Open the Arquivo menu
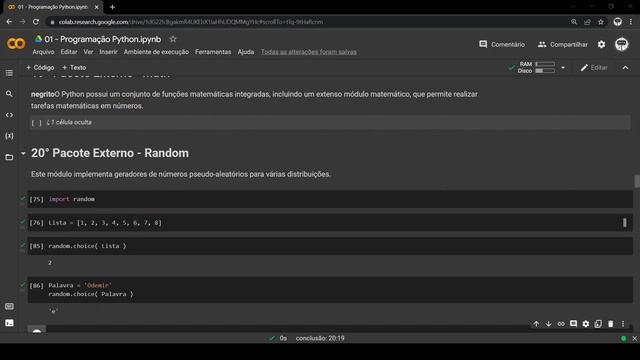 coord(43,52)
